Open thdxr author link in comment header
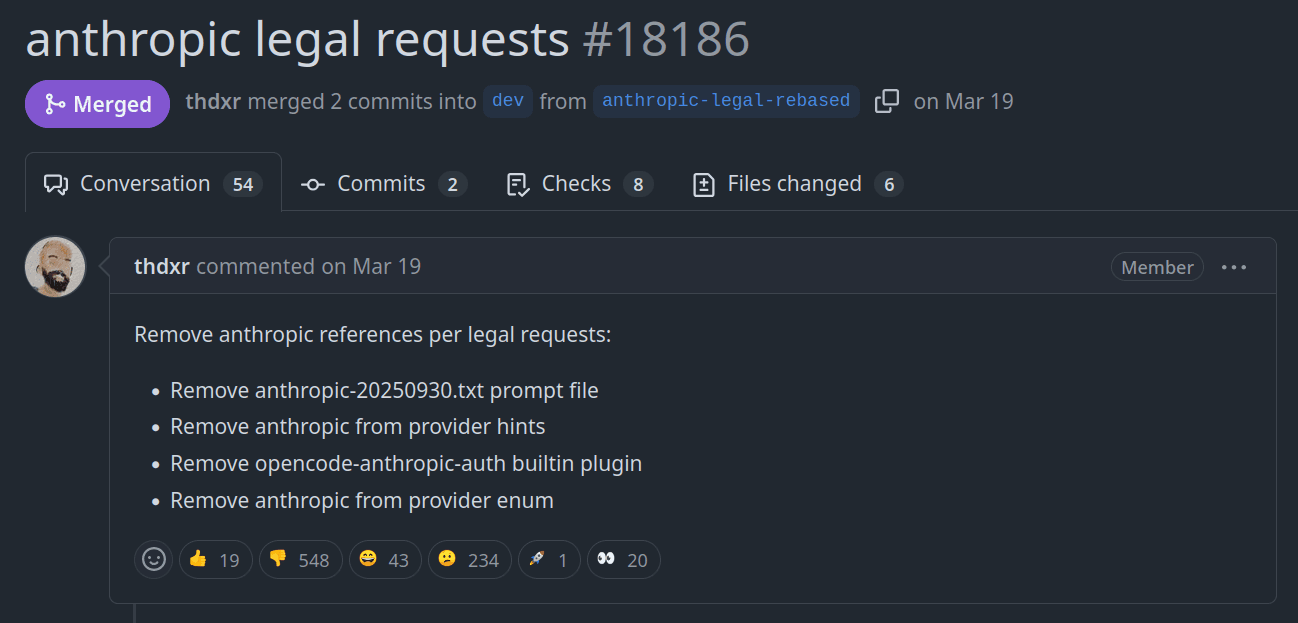The width and height of the screenshot is (1298, 623). (162, 266)
